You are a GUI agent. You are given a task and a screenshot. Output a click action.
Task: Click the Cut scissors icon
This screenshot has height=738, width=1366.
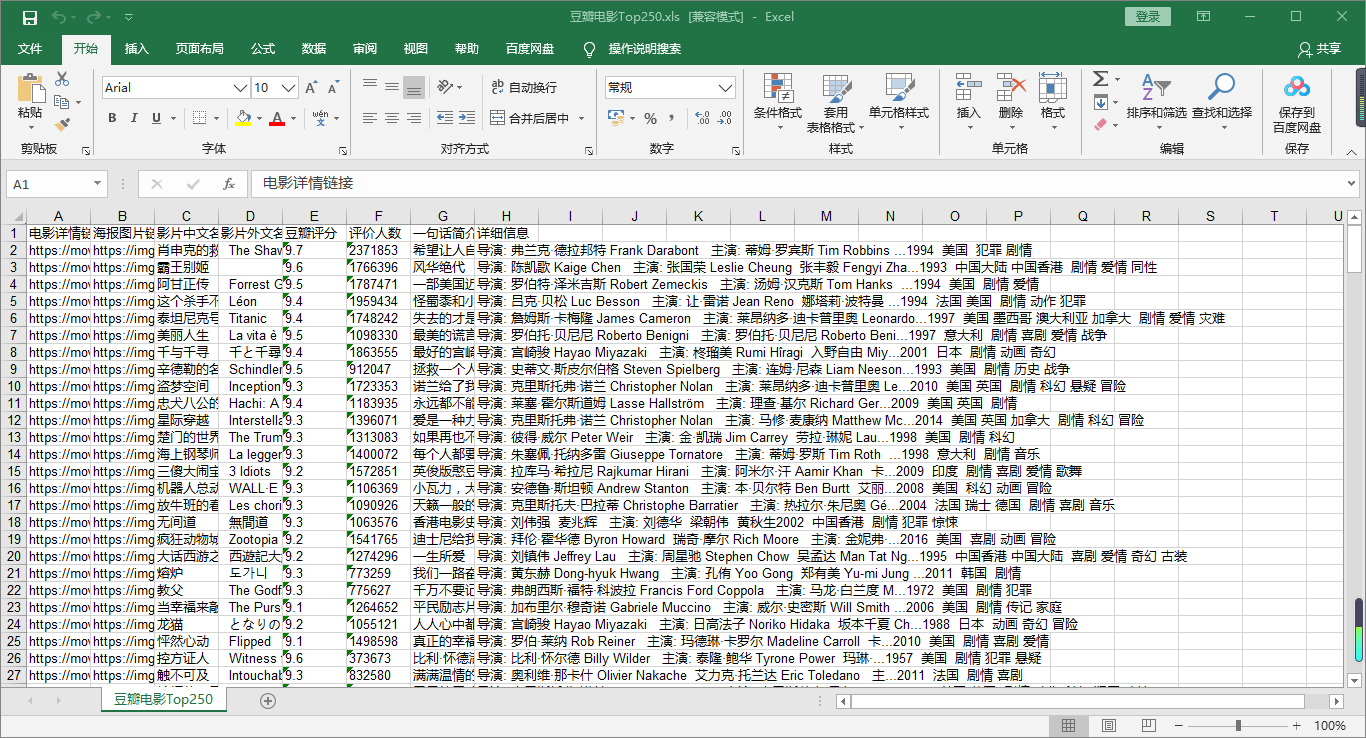(x=62, y=80)
